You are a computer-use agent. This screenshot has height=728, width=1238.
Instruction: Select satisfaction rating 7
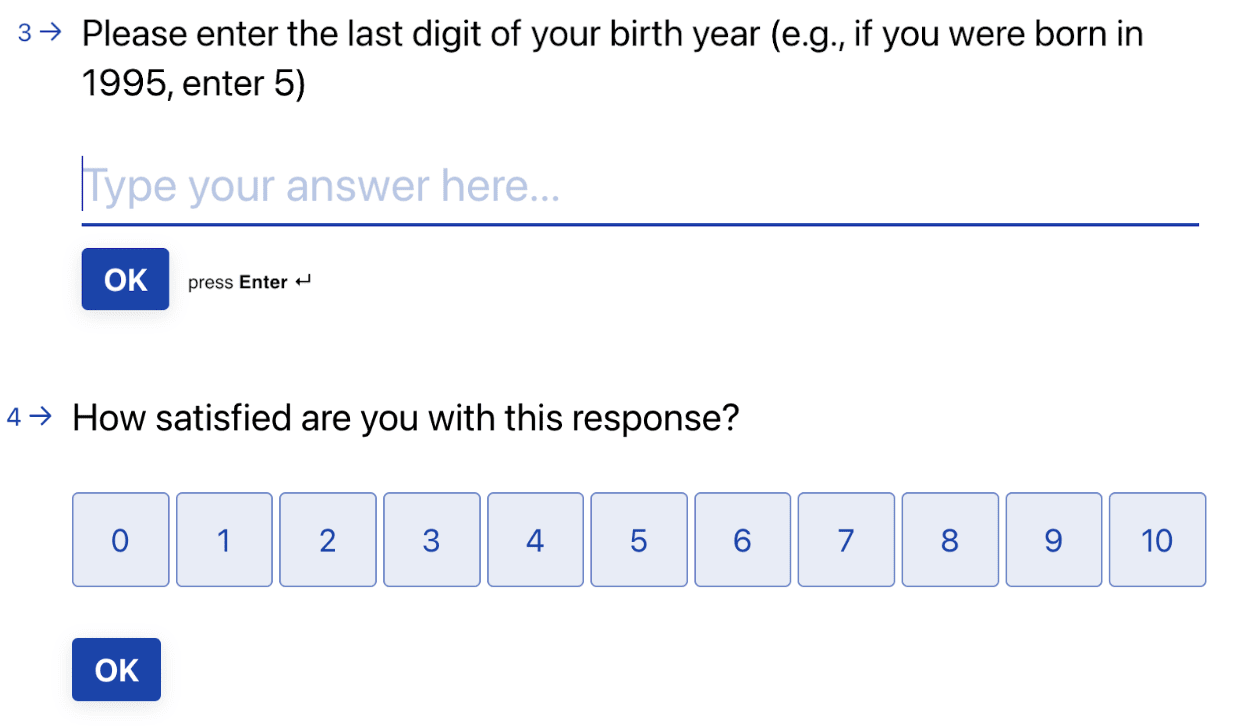(846, 540)
